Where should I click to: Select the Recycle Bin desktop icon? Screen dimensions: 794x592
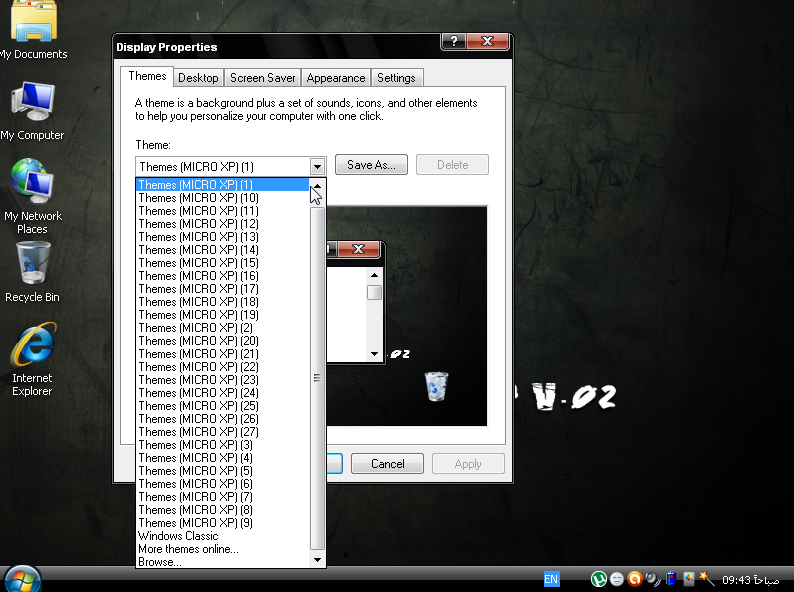pyautogui.click(x=32, y=272)
